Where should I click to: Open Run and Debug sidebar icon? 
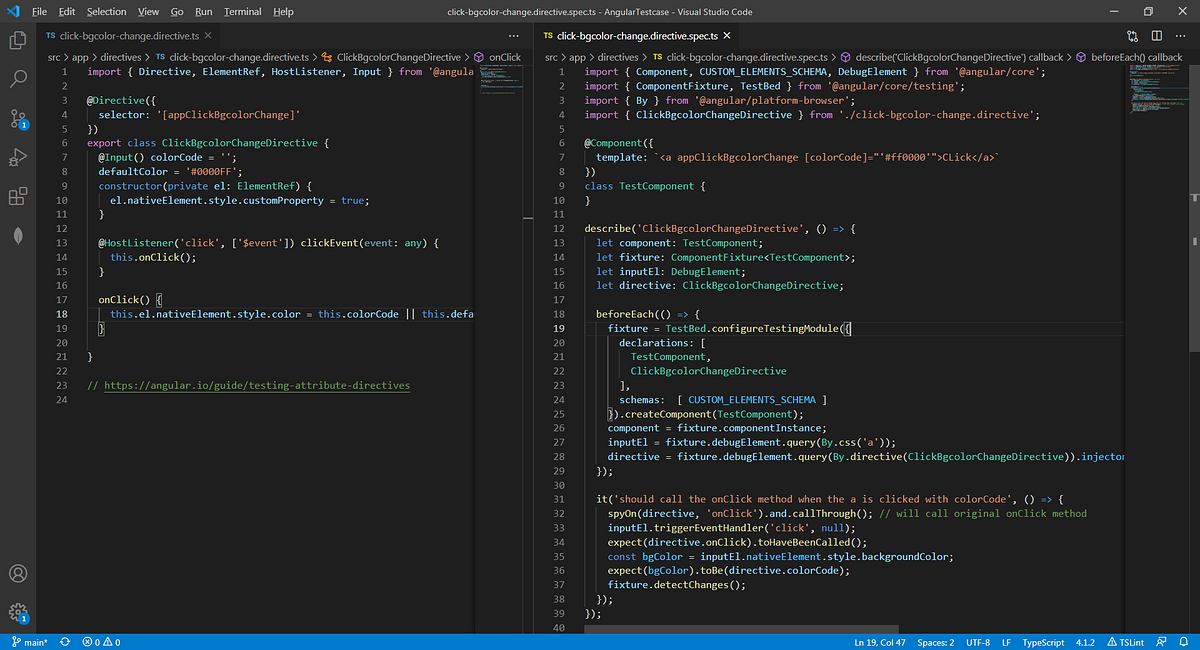(16, 158)
